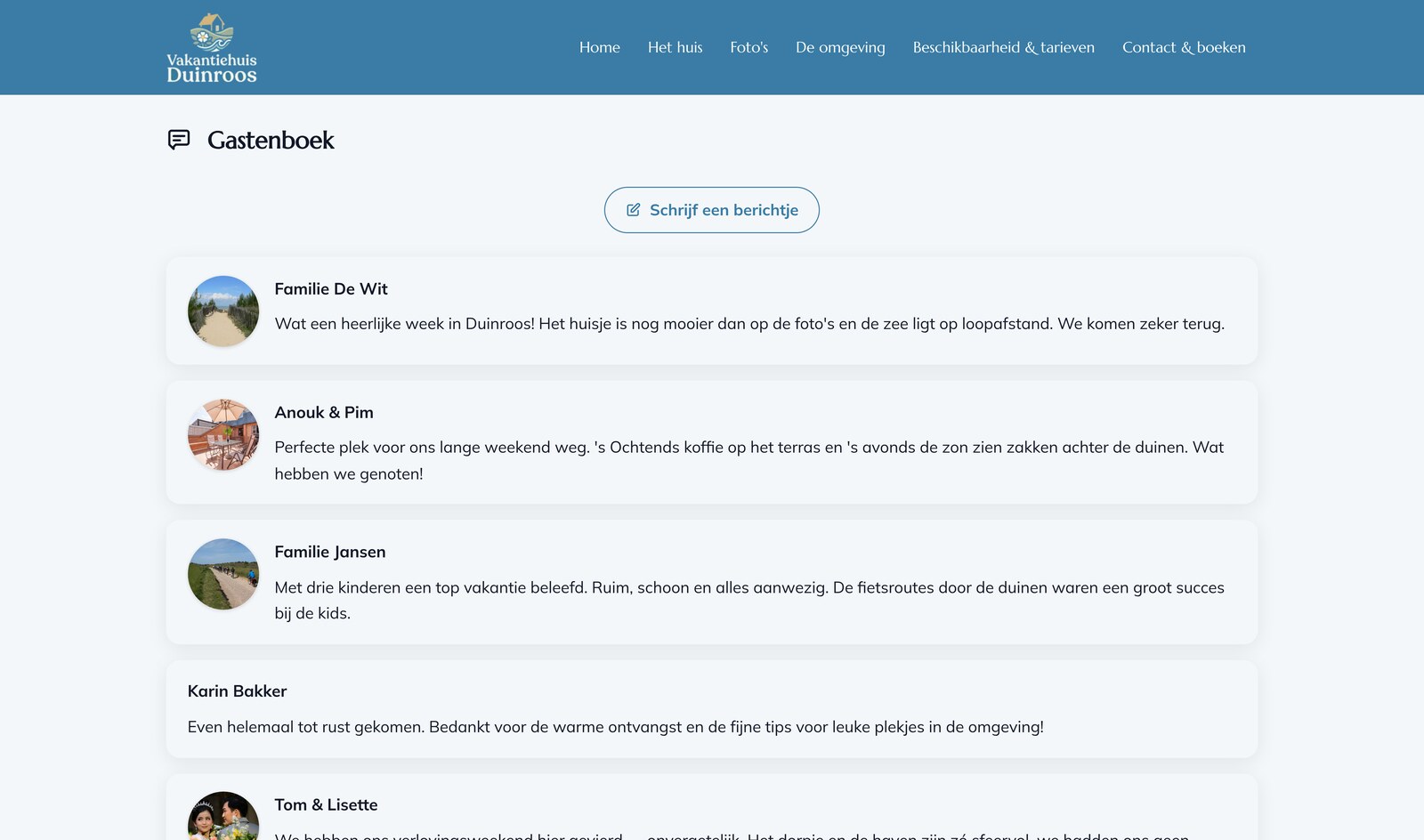
Task: Click Anouk & Pim's terrace avatar
Action: pyautogui.click(x=223, y=434)
